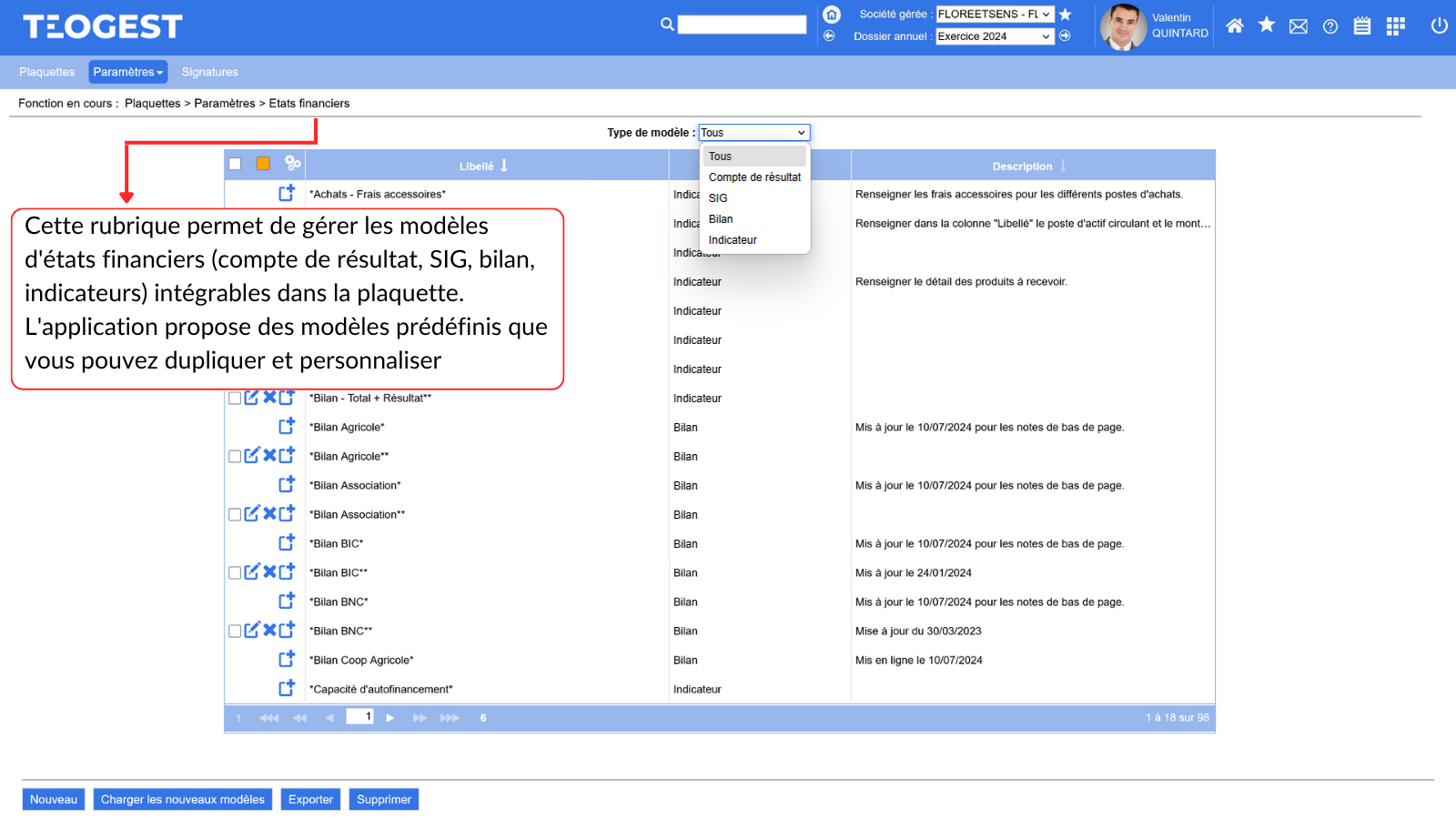Screen dimensions: 1456x819
Task: Tick the select-all checkbox in table header
Action: coord(235,164)
